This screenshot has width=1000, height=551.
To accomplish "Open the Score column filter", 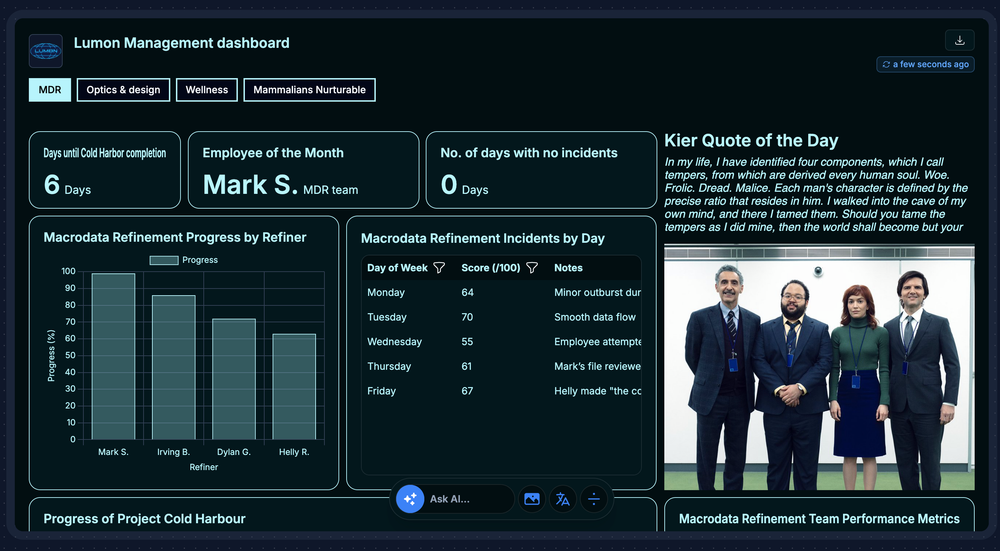I will tap(532, 268).
